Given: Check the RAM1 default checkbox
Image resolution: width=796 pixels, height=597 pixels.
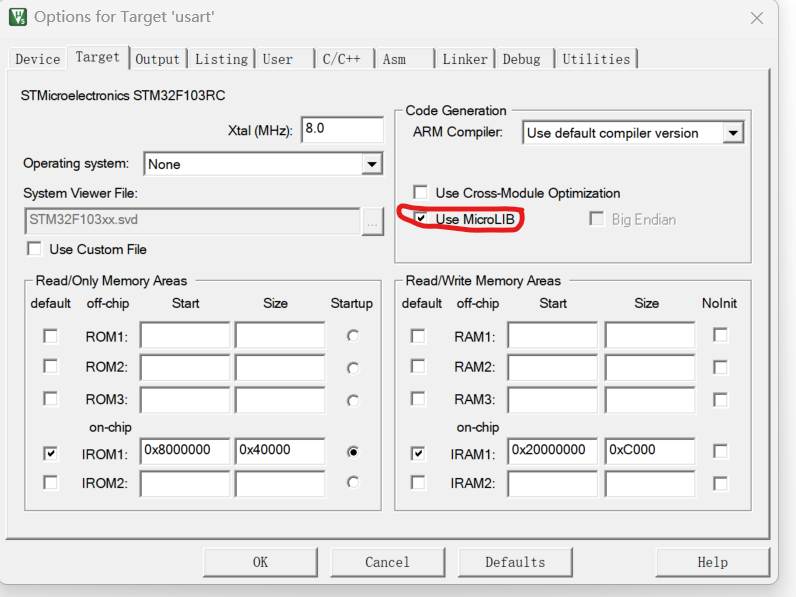Looking at the screenshot, I should point(418,336).
